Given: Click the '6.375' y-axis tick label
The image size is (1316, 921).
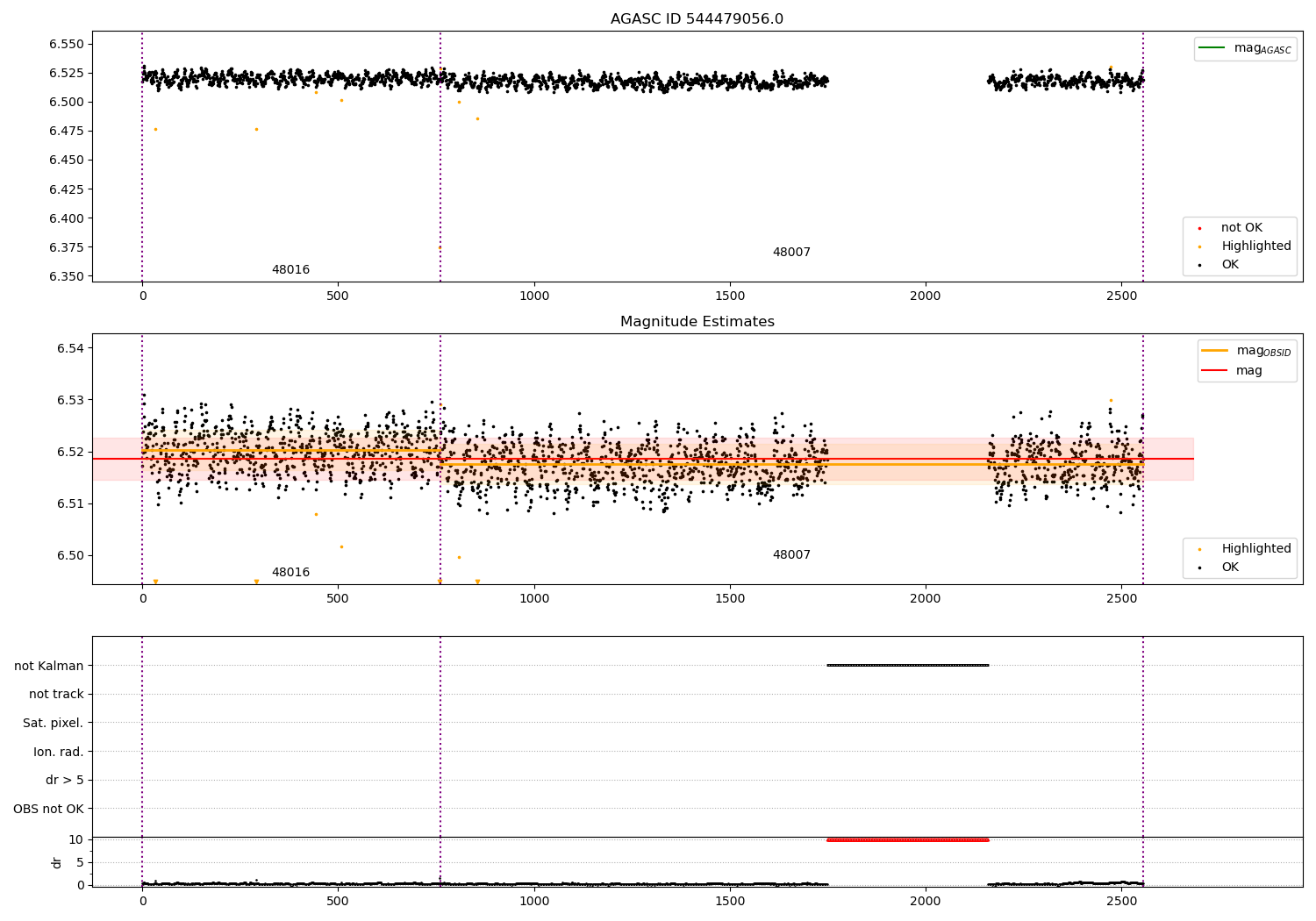Looking at the screenshot, I should (67, 248).
